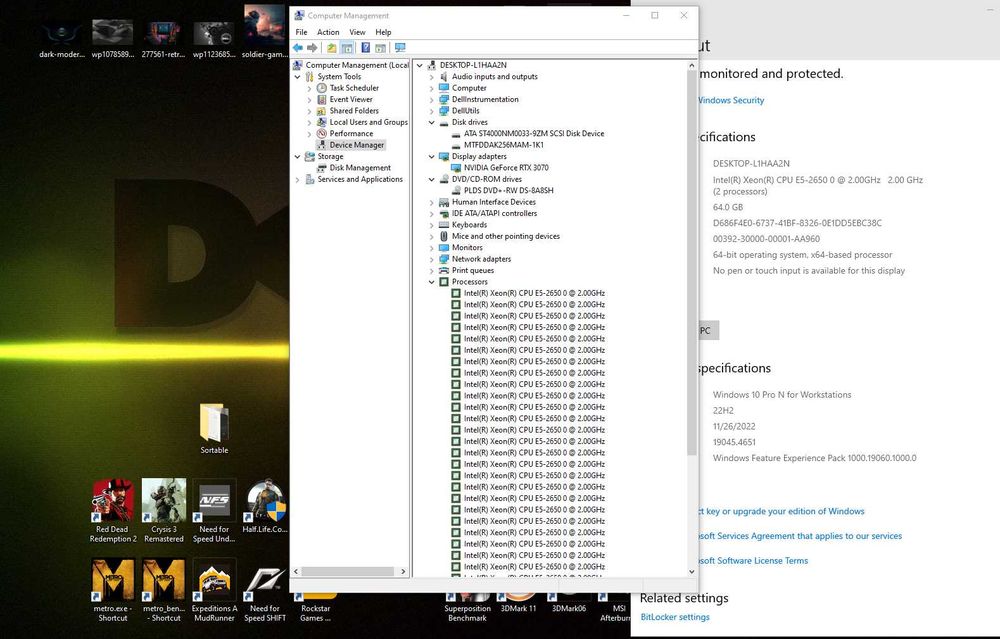Image resolution: width=1000 pixels, height=639 pixels.
Task: Select the DESKTOP-L1HAA2N root node
Action: (x=473, y=65)
